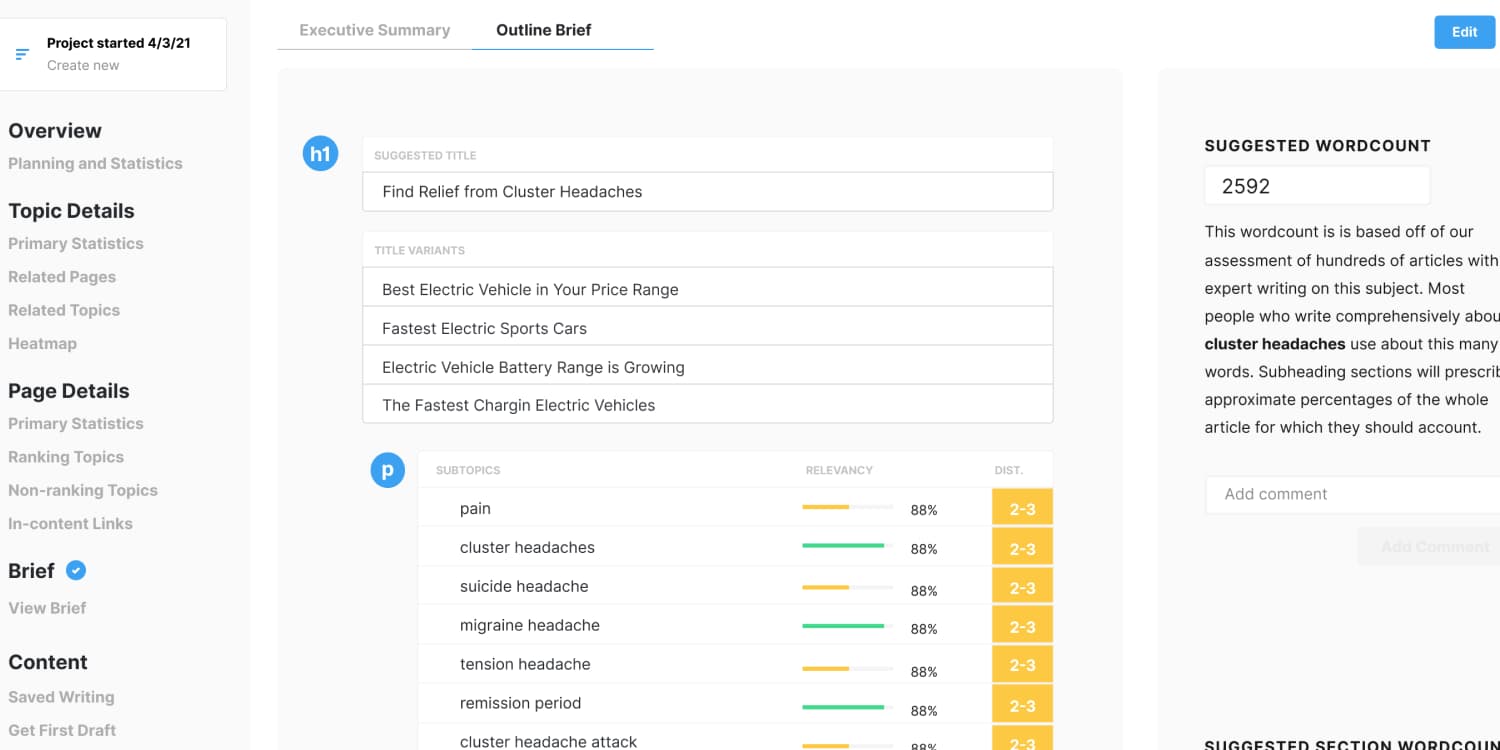
Task: Go to Heatmap under Topic Details
Action: (42, 343)
